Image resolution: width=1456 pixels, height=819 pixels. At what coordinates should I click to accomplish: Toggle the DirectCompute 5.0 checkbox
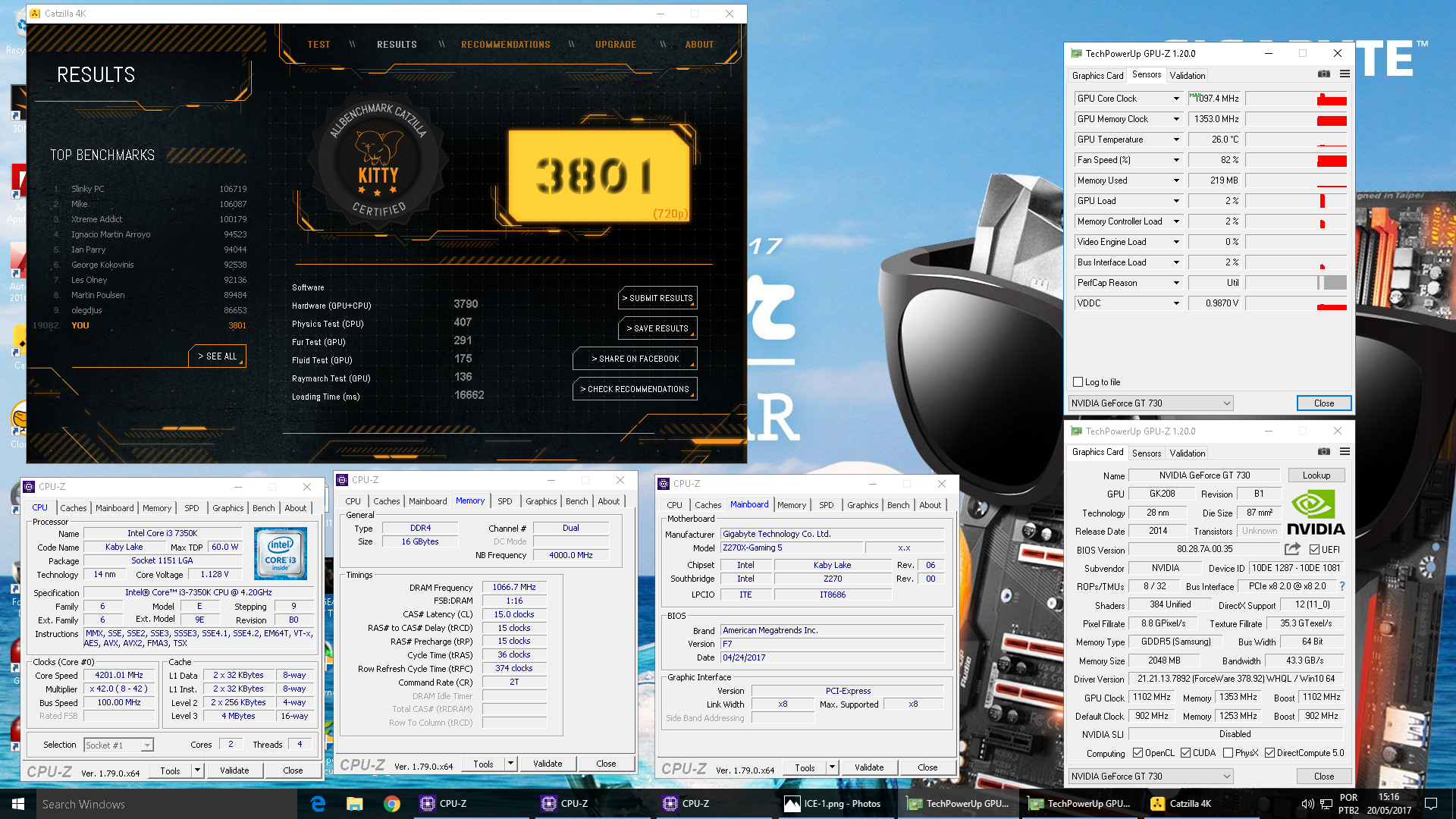tap(1269, 753)
